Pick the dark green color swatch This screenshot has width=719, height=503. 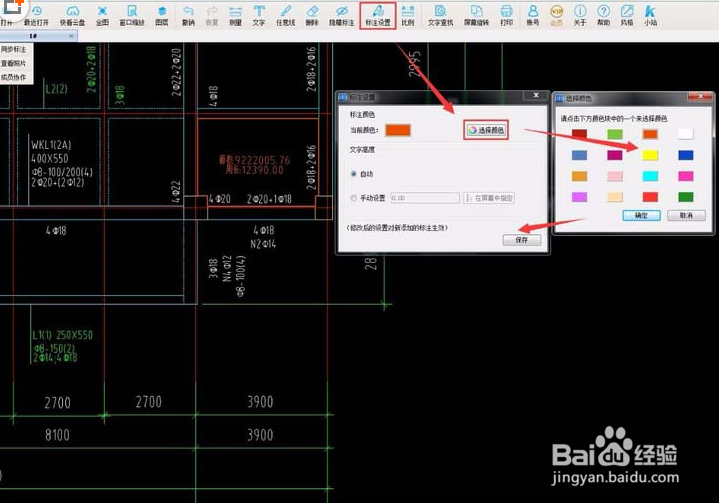pyautogui.click(x=686, y=197)
